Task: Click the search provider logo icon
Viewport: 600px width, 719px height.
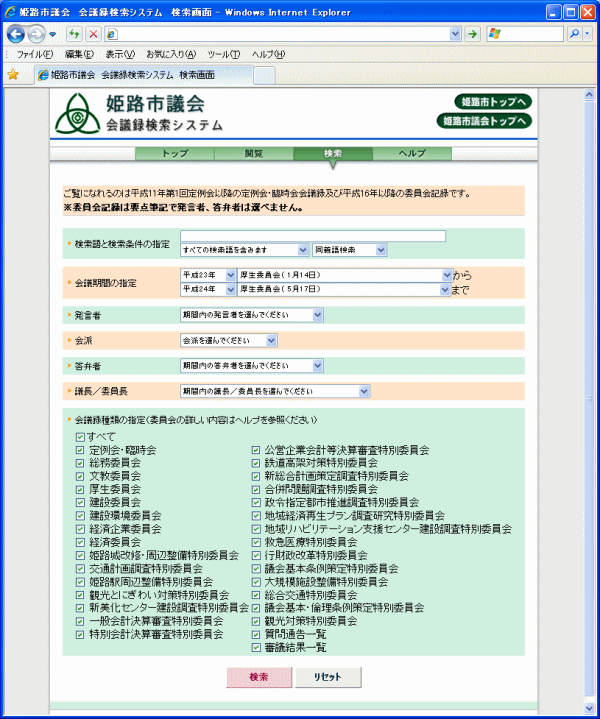Action: [x=494, y=33]
